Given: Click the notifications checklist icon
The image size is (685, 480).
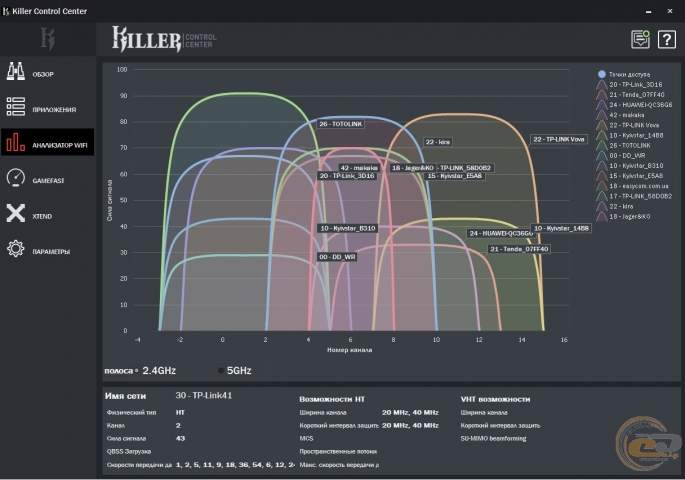Looking at the screenshot, I should [x=640, y=40].
